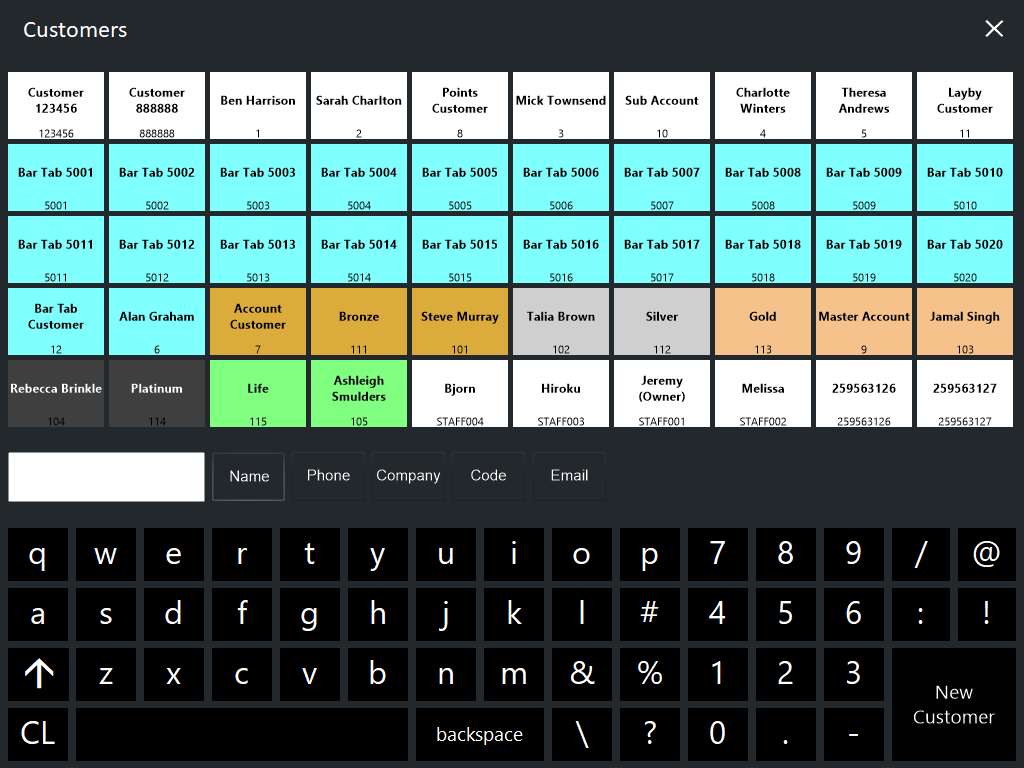This screenshot has height=768, width=1024.
Task: Switch search filter to Code
Action: click(488, 476)
